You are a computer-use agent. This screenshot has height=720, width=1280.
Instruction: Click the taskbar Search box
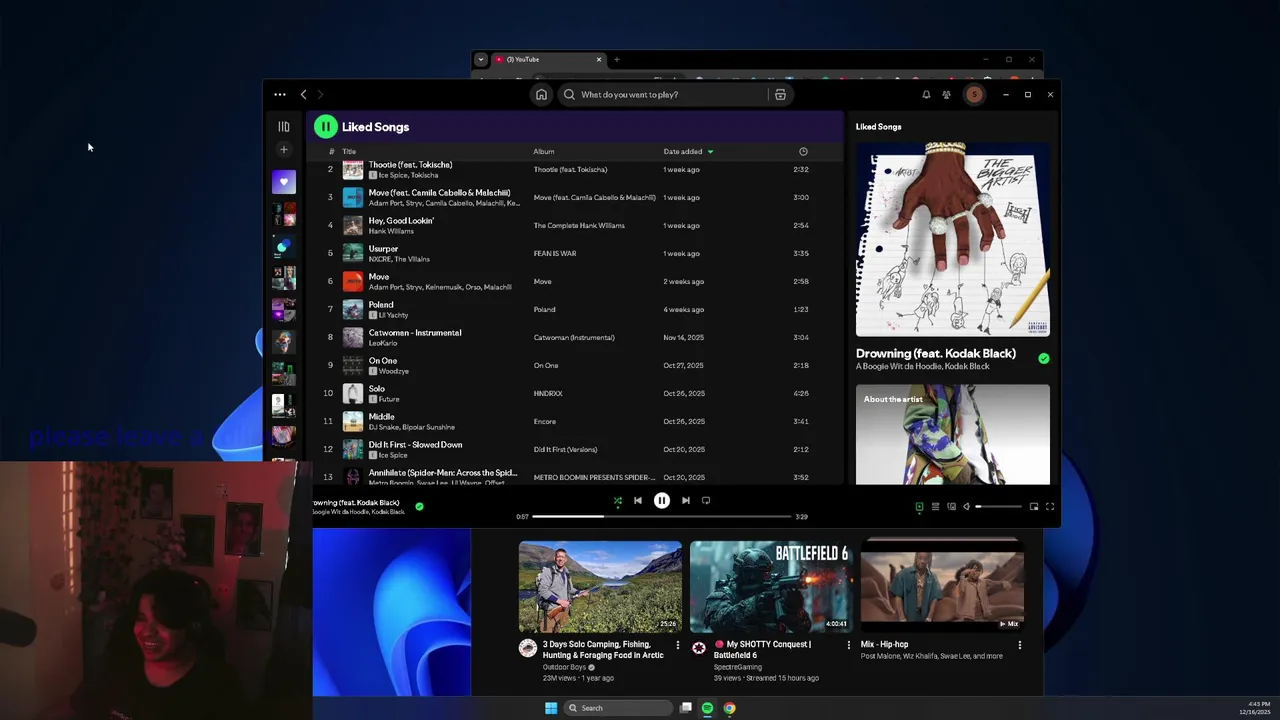coord(617,708)
